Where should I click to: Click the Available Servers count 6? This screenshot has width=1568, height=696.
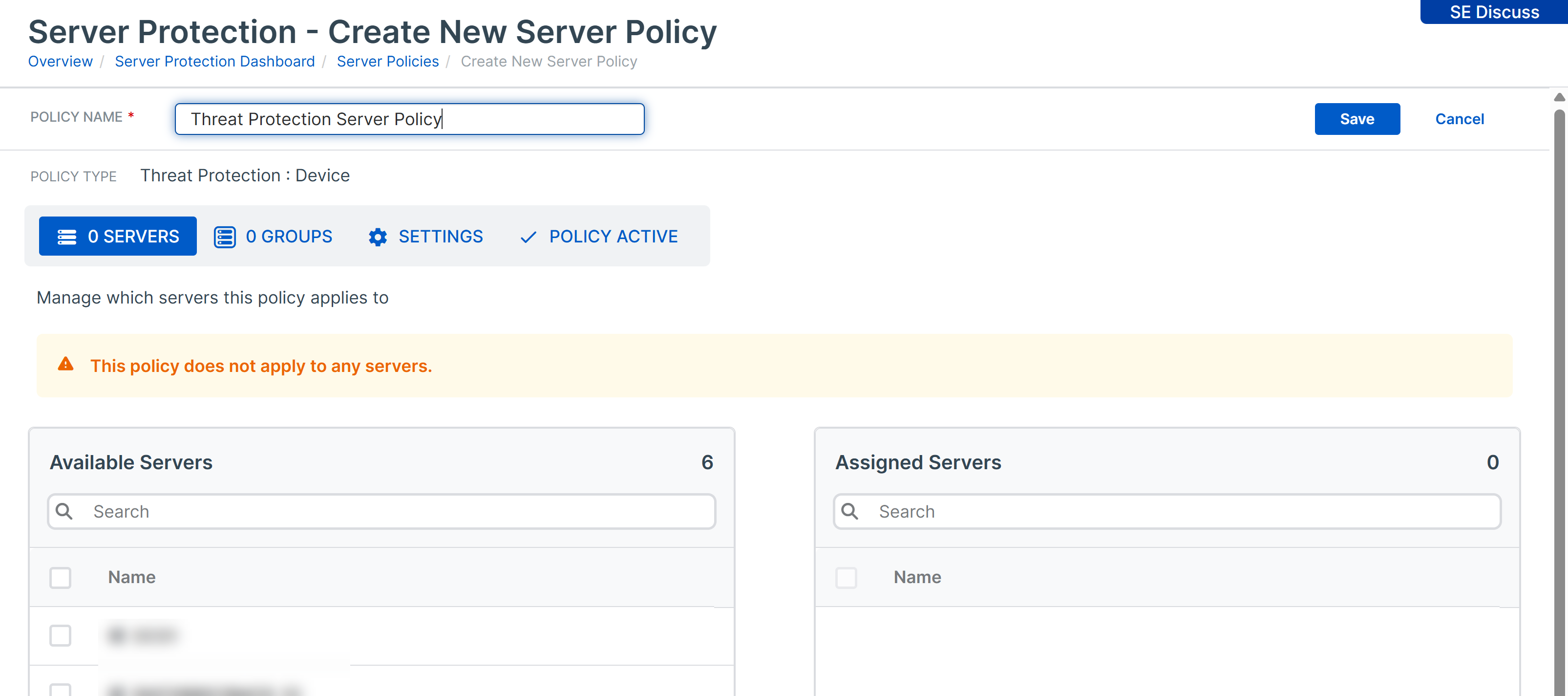(707, 462)
